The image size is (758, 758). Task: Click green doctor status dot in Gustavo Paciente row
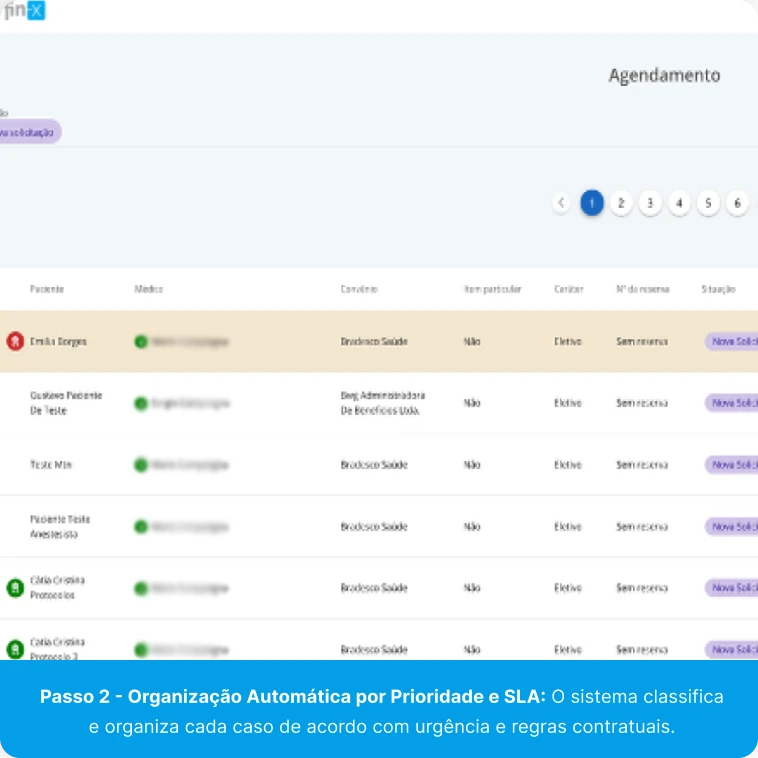click(x=141, y=403)
